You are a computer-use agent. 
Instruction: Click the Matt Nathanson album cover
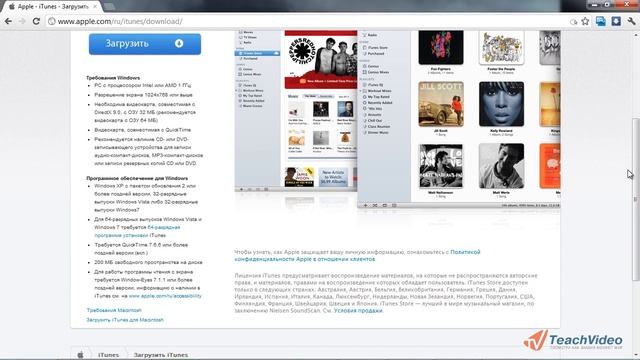coord(441,166)
